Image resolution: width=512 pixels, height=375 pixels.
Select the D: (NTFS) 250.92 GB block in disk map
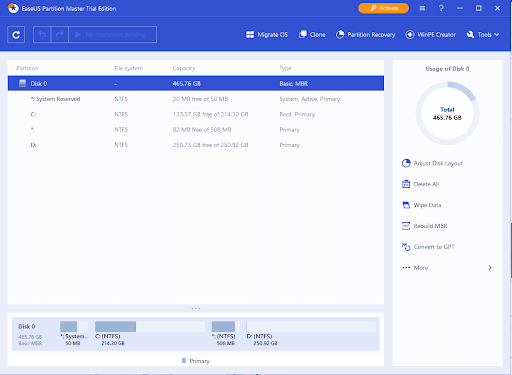(x=311, y=333)
